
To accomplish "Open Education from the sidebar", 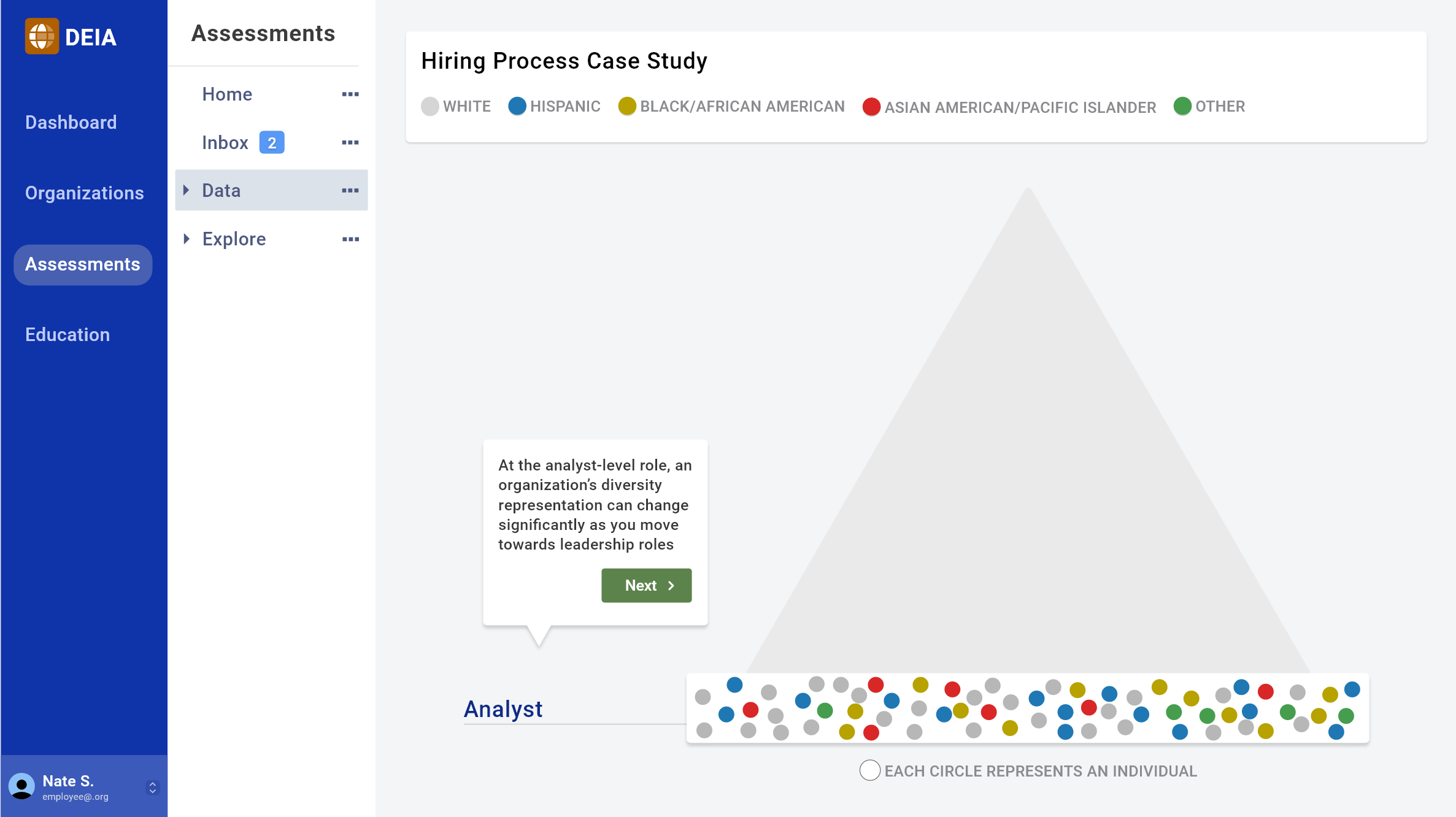I will tap(67, 335).
